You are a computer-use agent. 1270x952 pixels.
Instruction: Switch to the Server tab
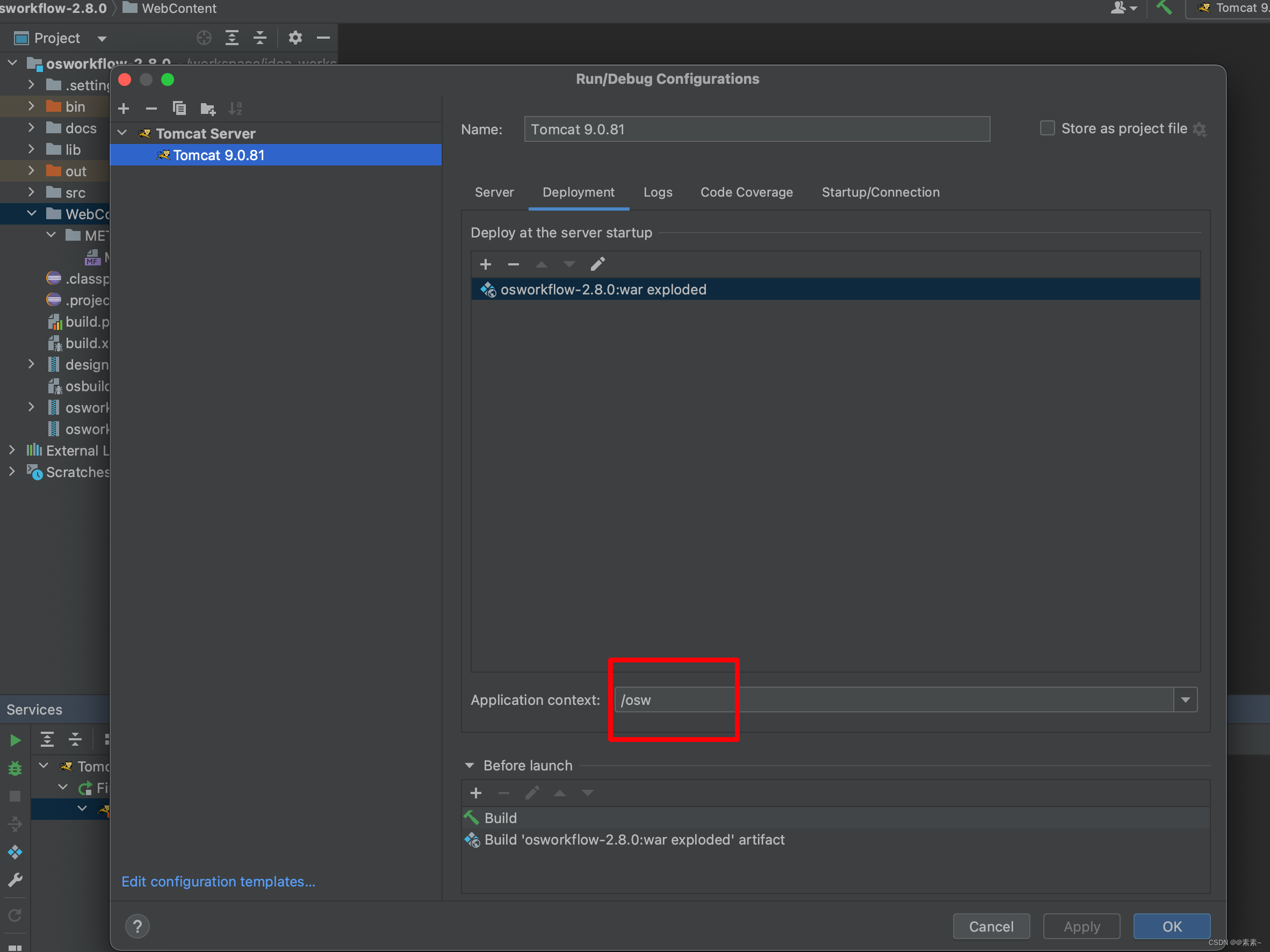pyautogui.click(x=493, y=192)
